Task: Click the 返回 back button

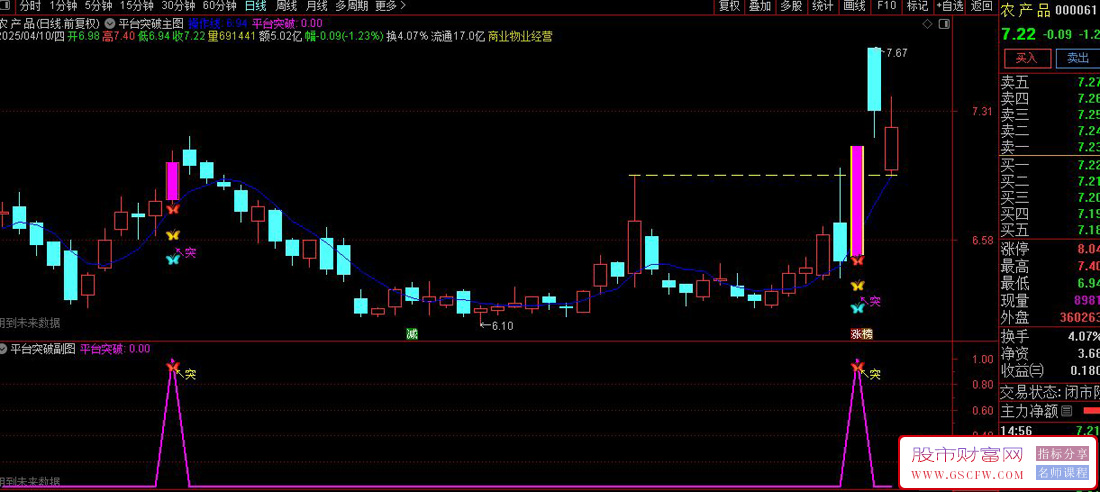Action: [x=981, y=6]
